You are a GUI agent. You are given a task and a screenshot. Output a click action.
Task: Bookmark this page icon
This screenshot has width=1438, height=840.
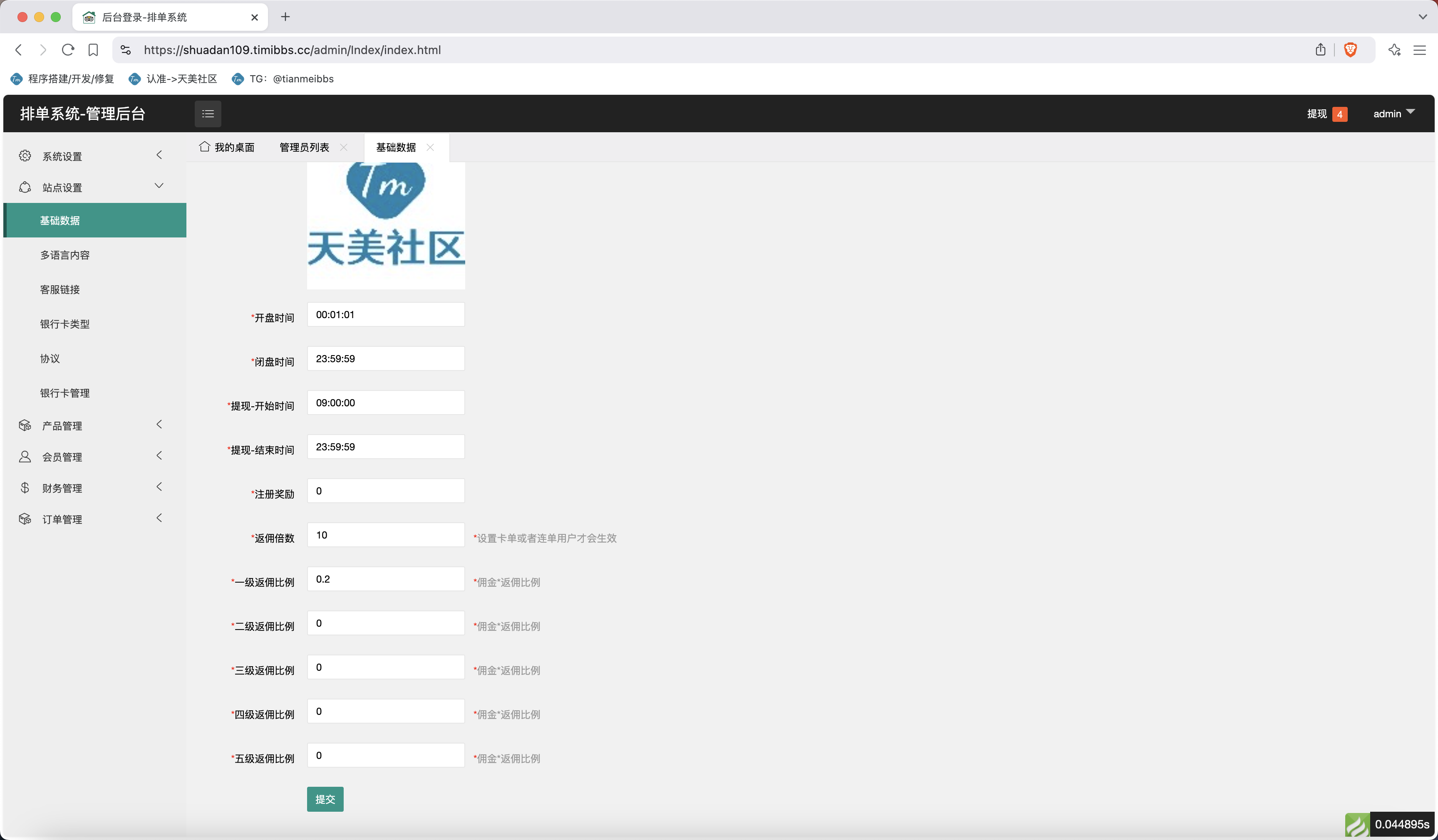(x=93, y=50)
